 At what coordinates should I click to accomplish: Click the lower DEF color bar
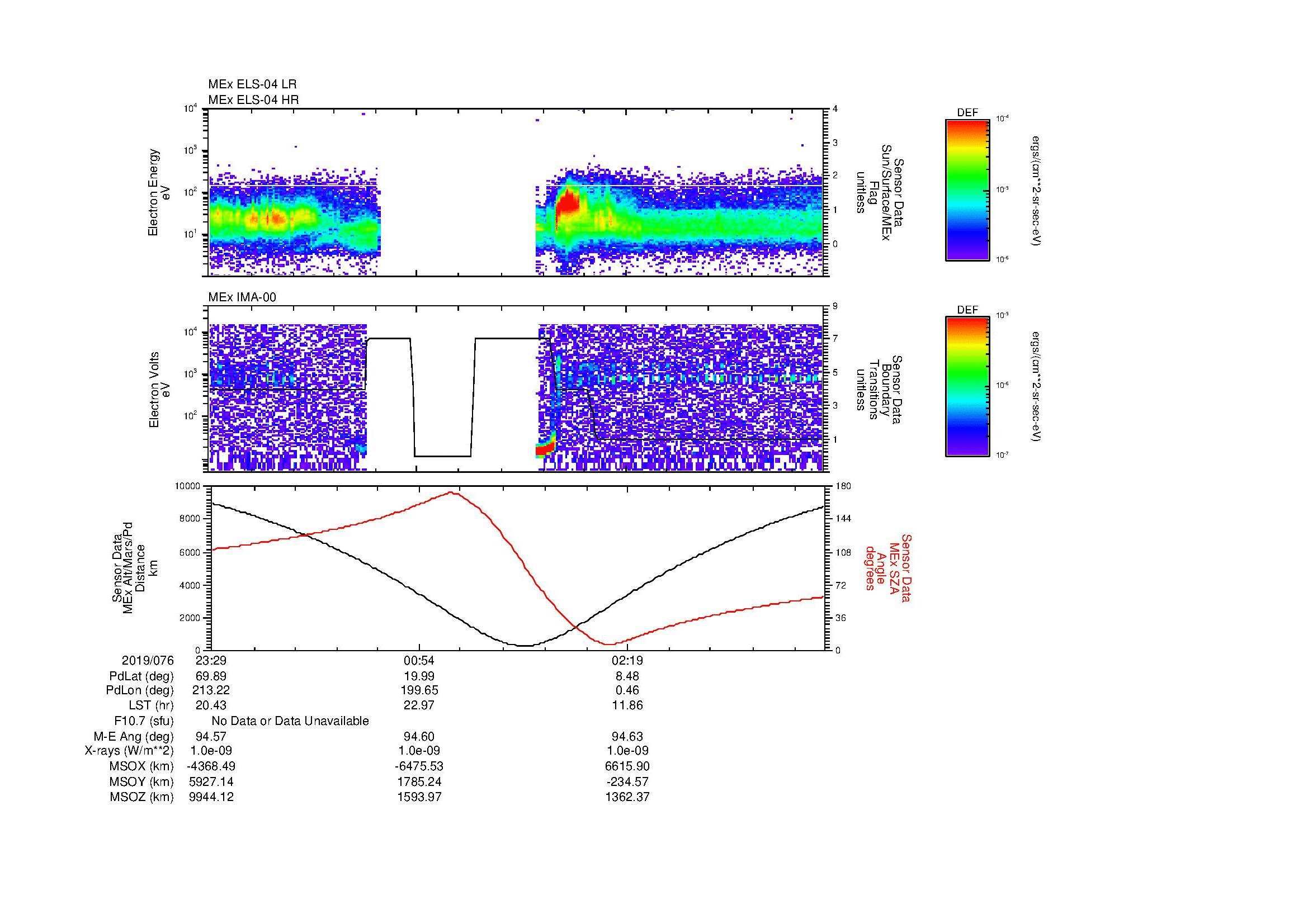pos(967,387)
